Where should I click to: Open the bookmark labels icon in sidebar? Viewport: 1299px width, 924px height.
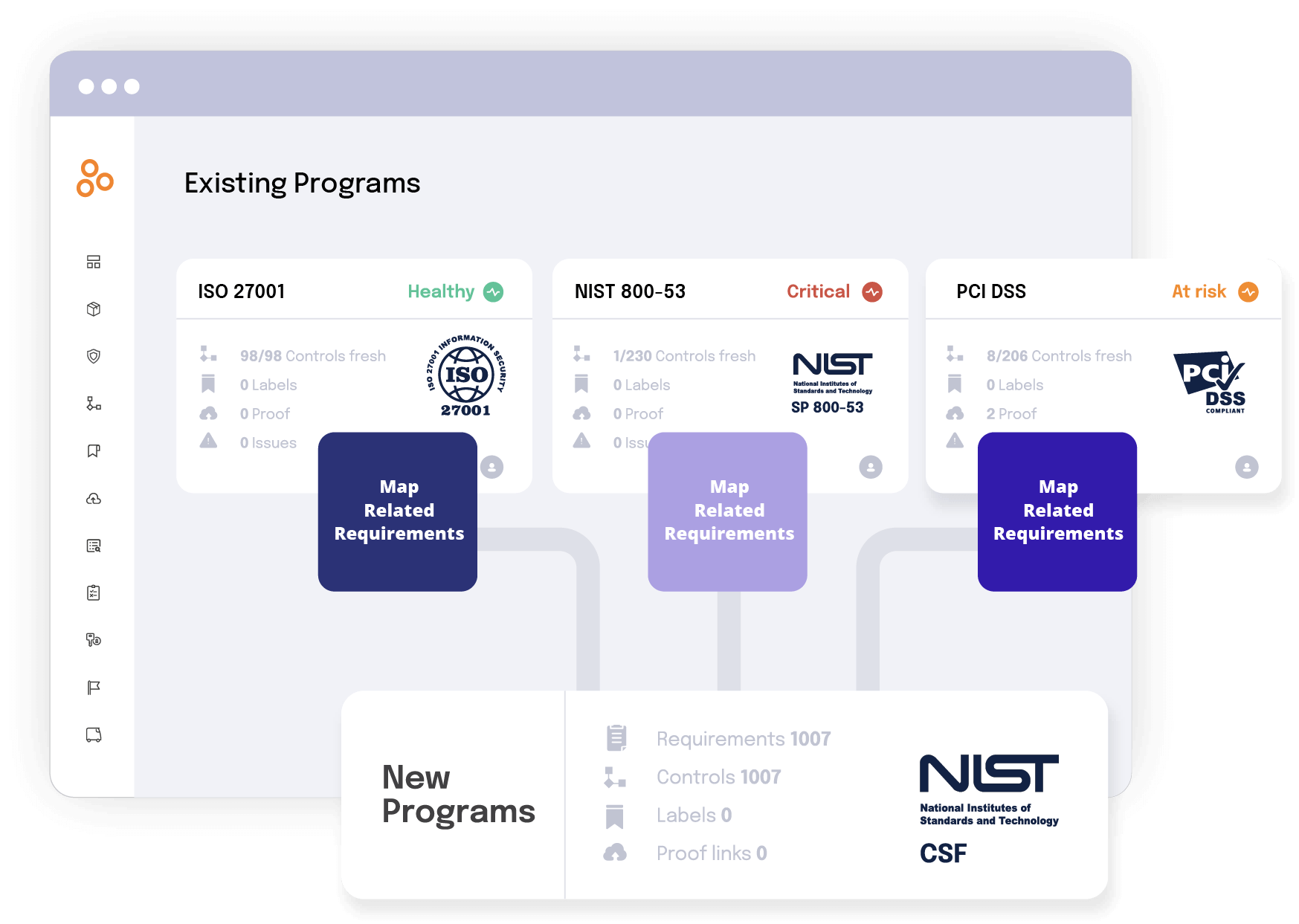click(94, 450)
